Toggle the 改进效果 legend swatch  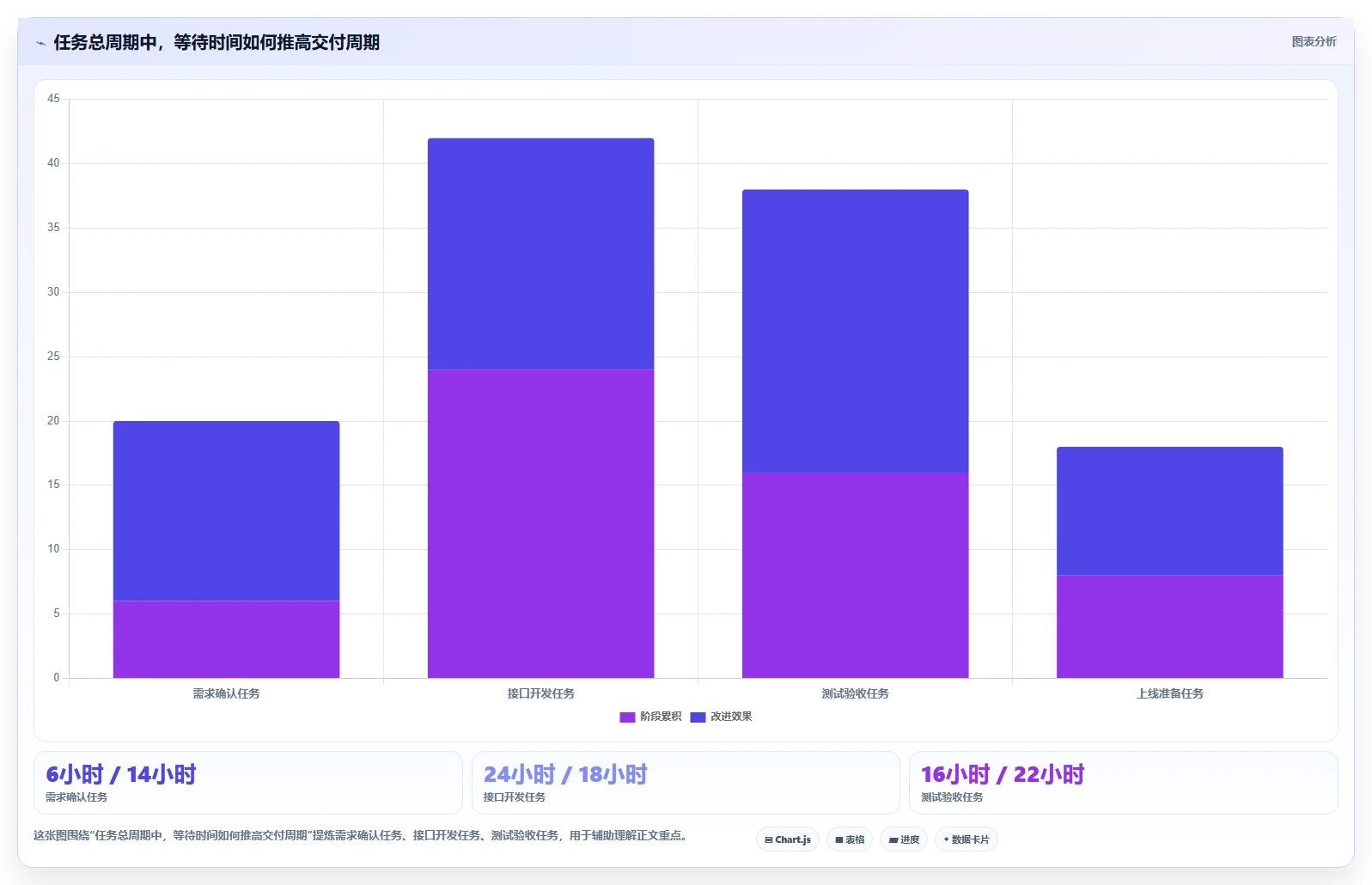[x=698, y=717]
